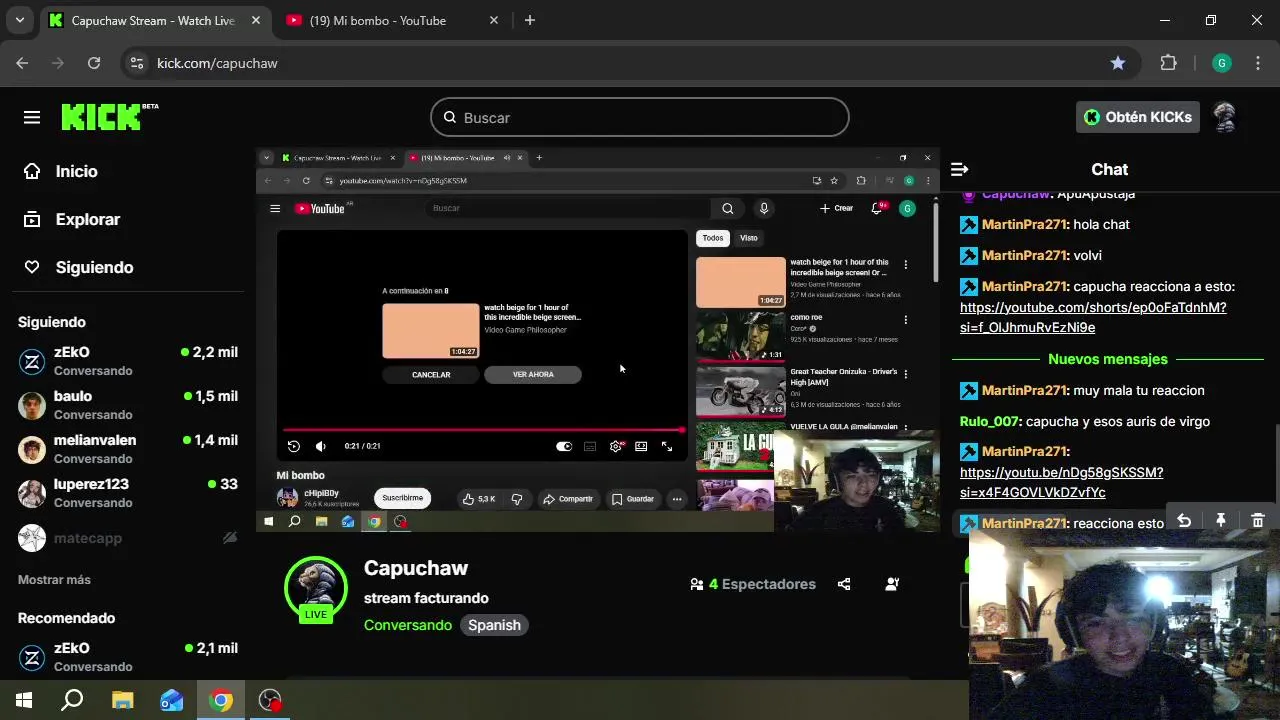This screenshot has width=1280, height=720.
Task: Open OBS Studio from the taskbar
Action: pyautogui.click(x=270, y=700)
